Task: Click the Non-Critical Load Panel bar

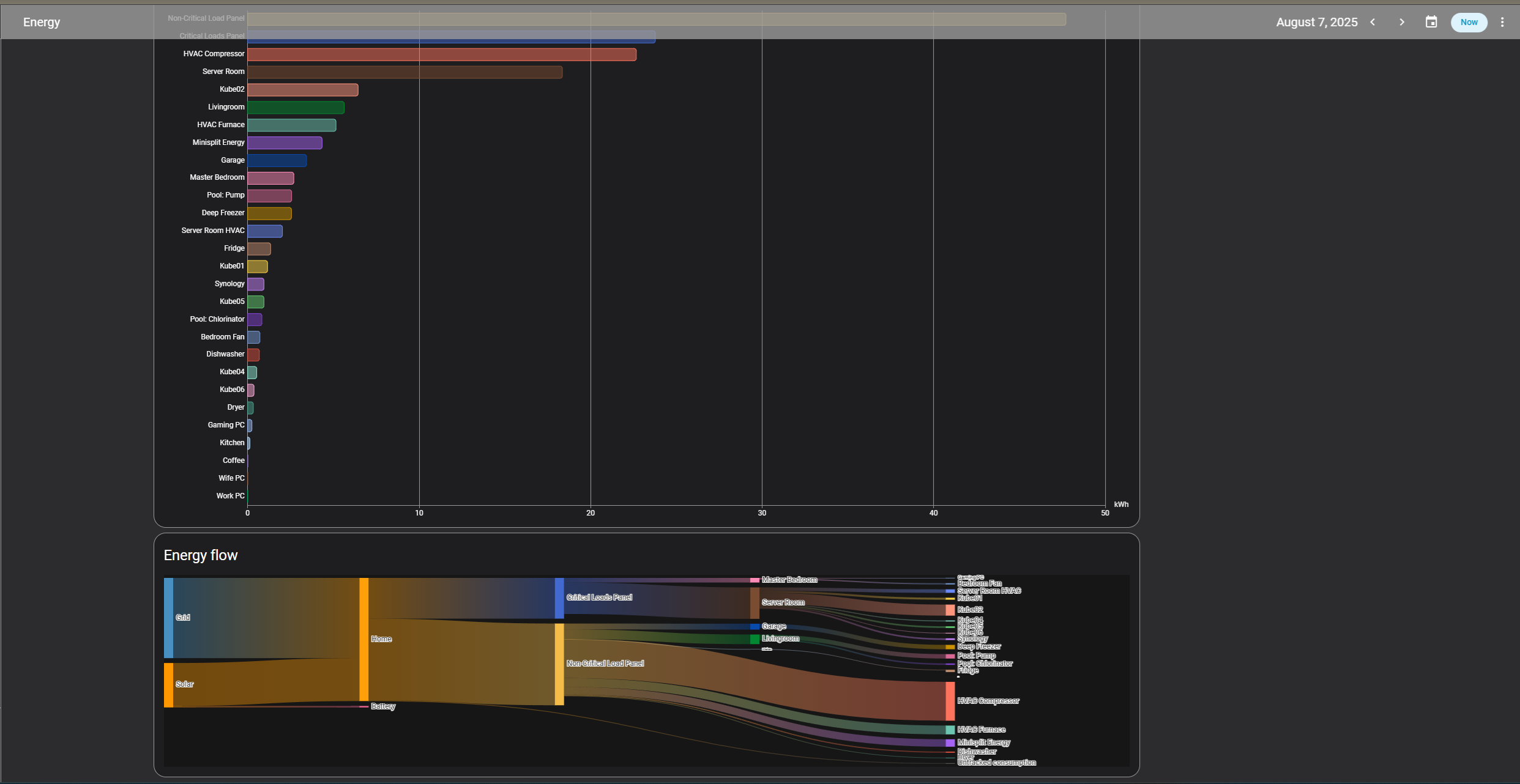Action: 657,19
